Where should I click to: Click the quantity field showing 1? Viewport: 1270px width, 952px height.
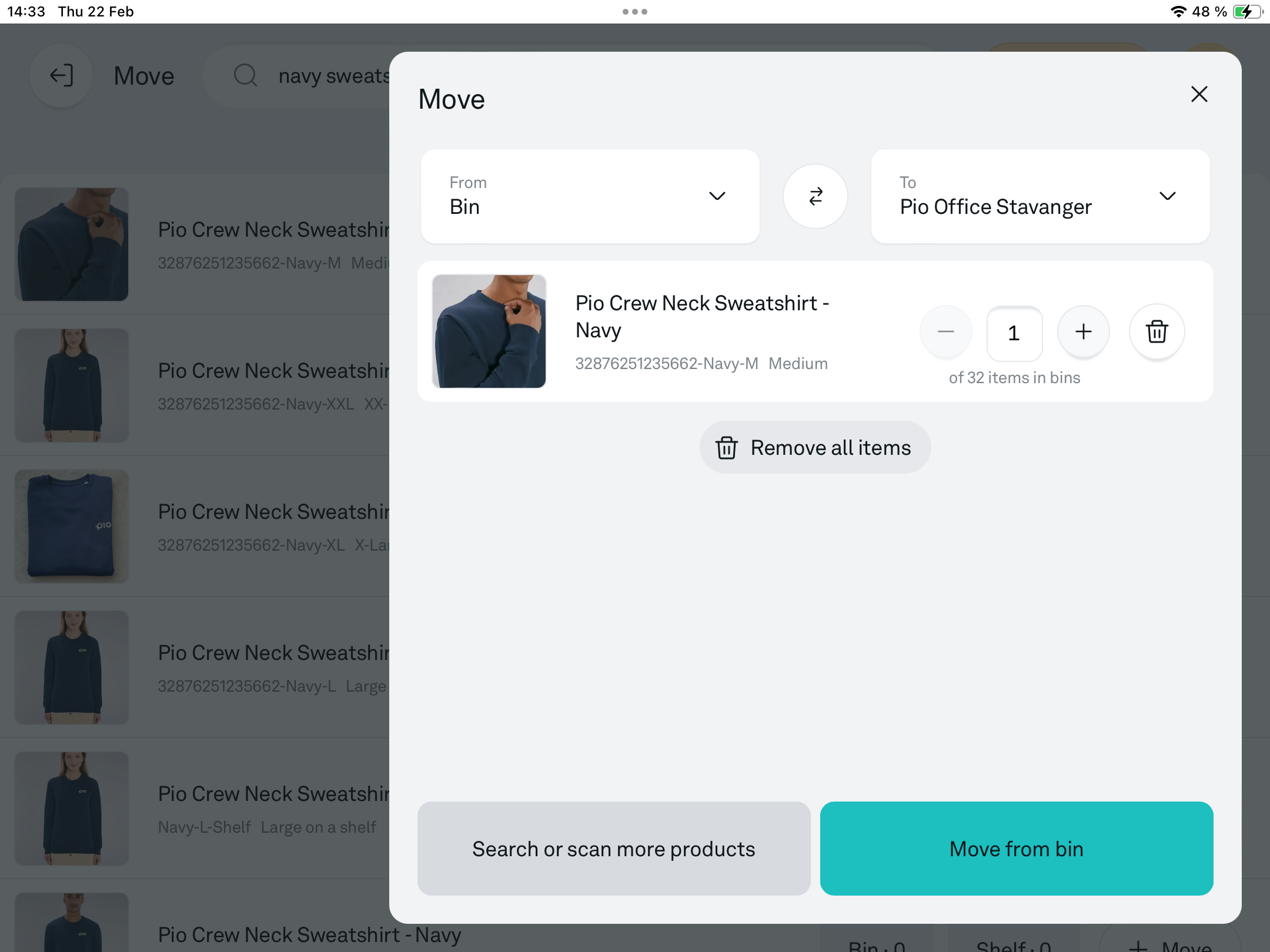click(1014, 333)
